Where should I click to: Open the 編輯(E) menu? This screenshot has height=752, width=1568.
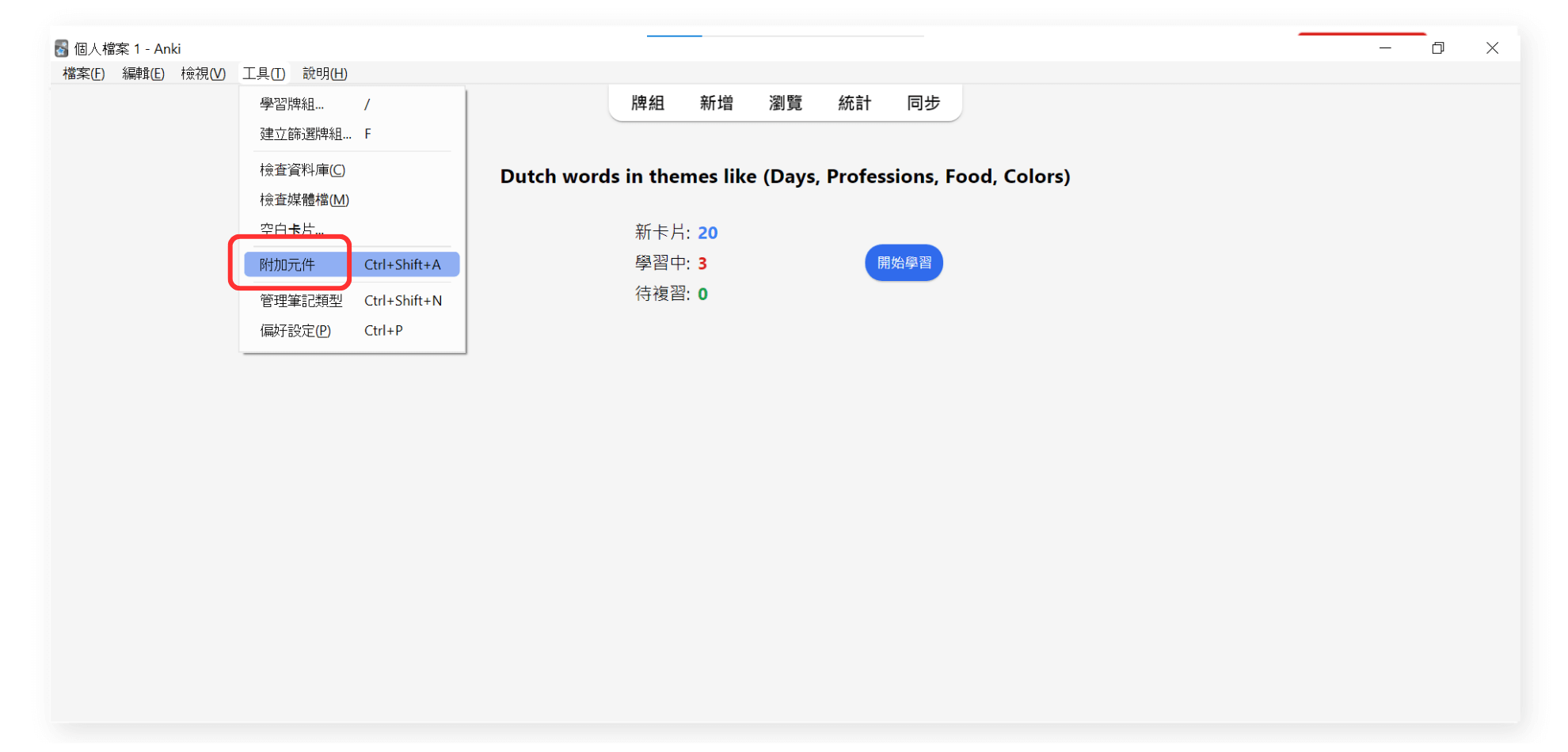143,74
